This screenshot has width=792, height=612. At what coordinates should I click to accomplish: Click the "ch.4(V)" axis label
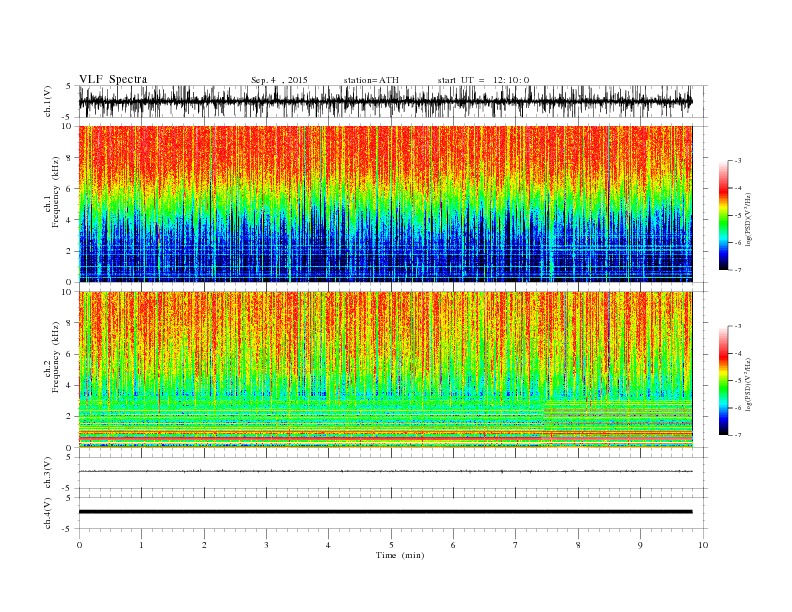coord(48,514)
